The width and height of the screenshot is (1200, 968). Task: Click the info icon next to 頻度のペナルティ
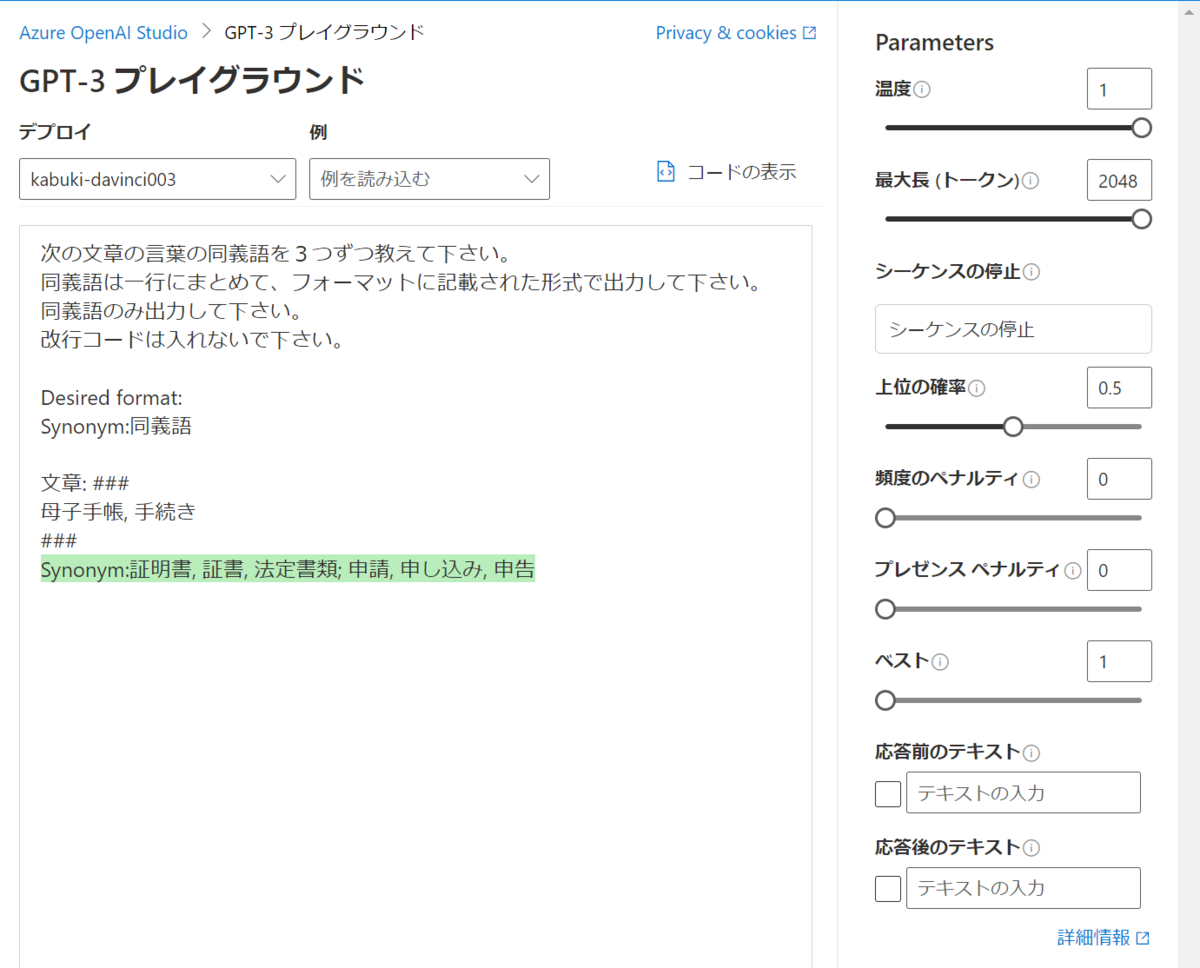click(x=1032, y=479)
